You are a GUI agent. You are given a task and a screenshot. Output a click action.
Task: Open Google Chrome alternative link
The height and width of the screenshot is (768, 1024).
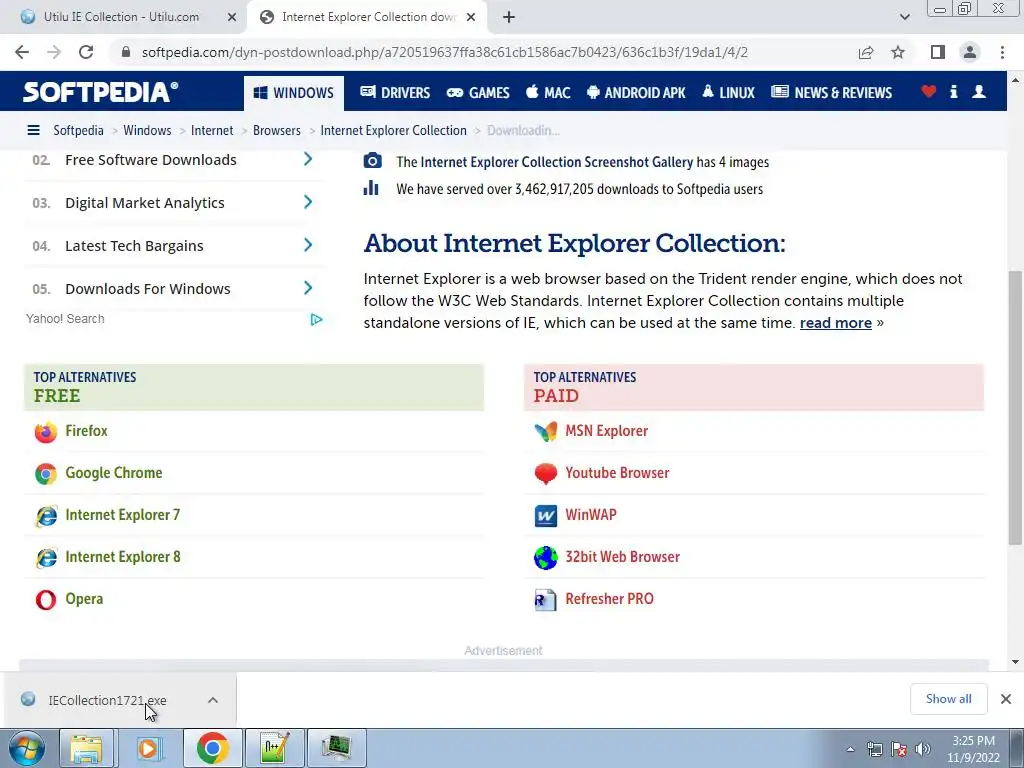click(x=114, y=473)
